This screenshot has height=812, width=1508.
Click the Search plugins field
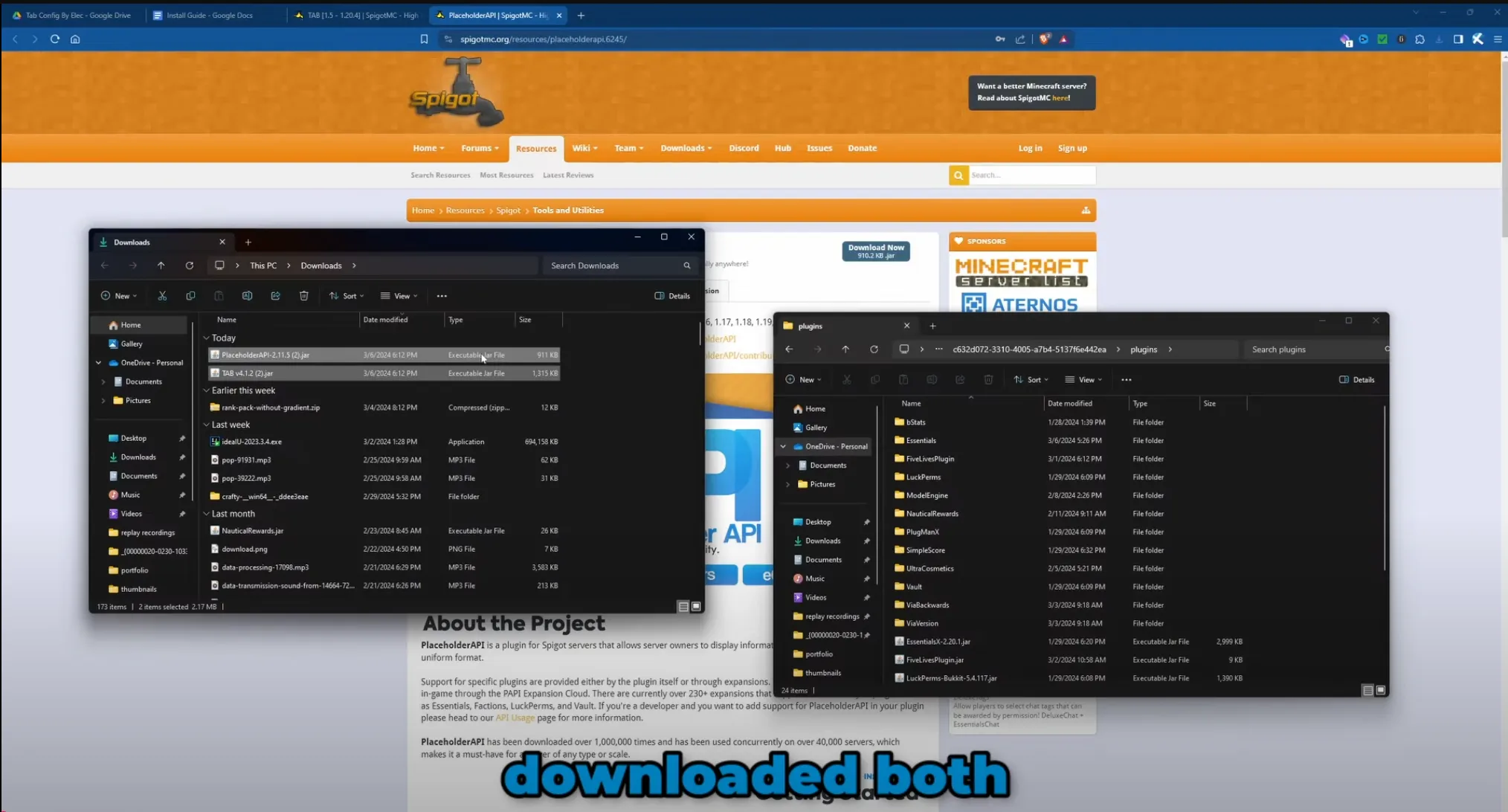point(1315,349)
